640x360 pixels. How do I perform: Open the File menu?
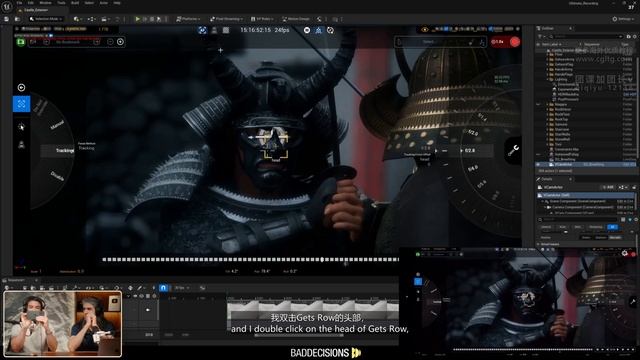[19, 3]
